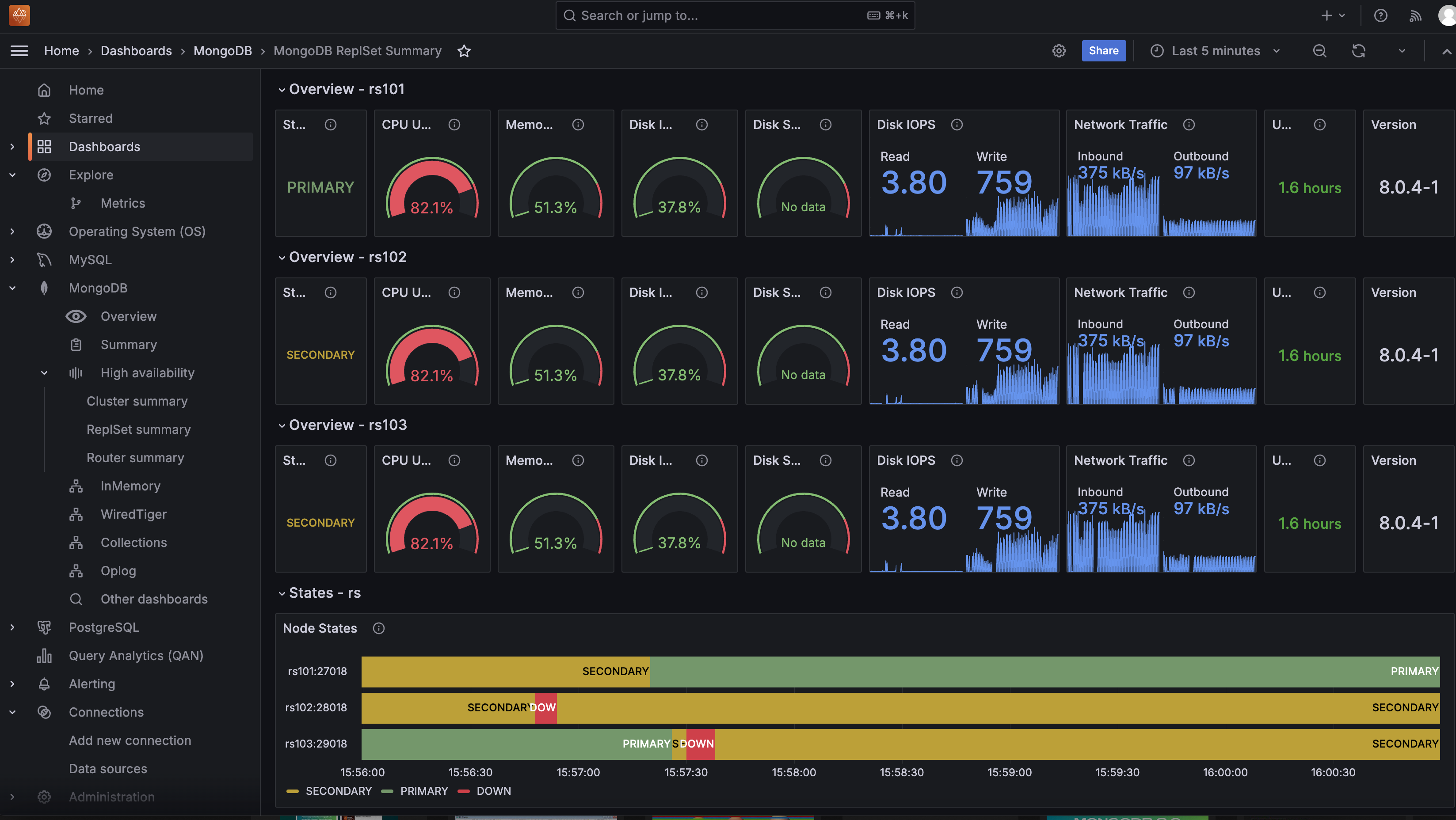The image size is (1456, 820).
Task: Open the MongoDB Overview eye icon item
Action: pos(76,316)
